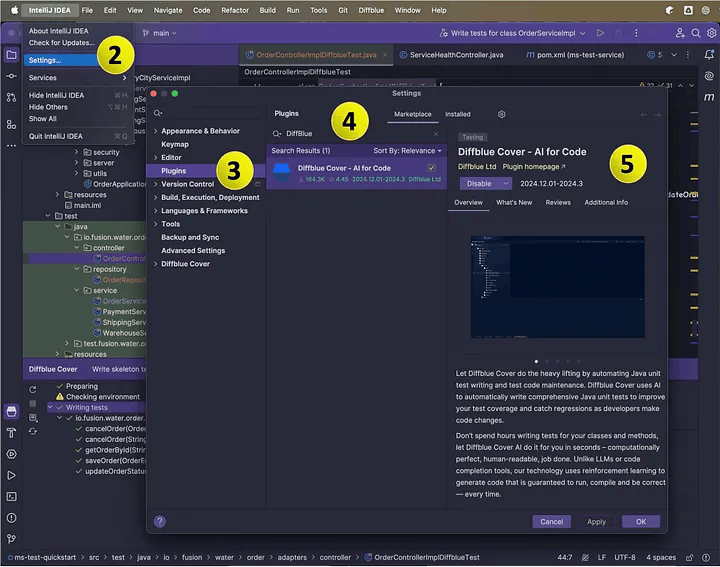This screenshot has height=567, width=720.
Task: Open the Sort By Relevance dropdown
Action: point(407,150)
